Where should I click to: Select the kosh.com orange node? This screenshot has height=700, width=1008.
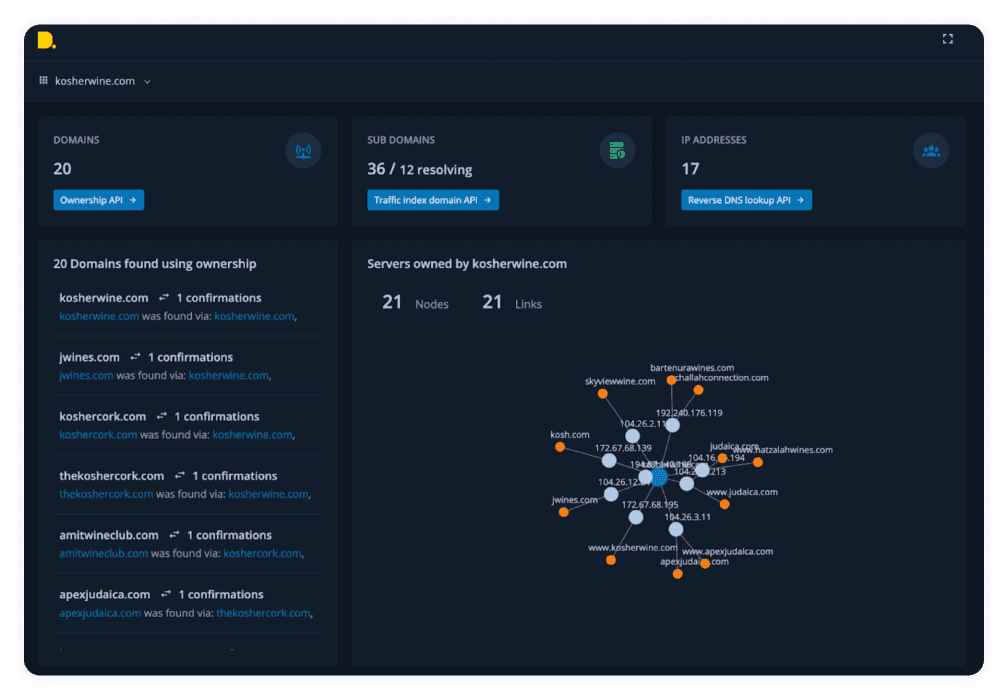point(560,447)
